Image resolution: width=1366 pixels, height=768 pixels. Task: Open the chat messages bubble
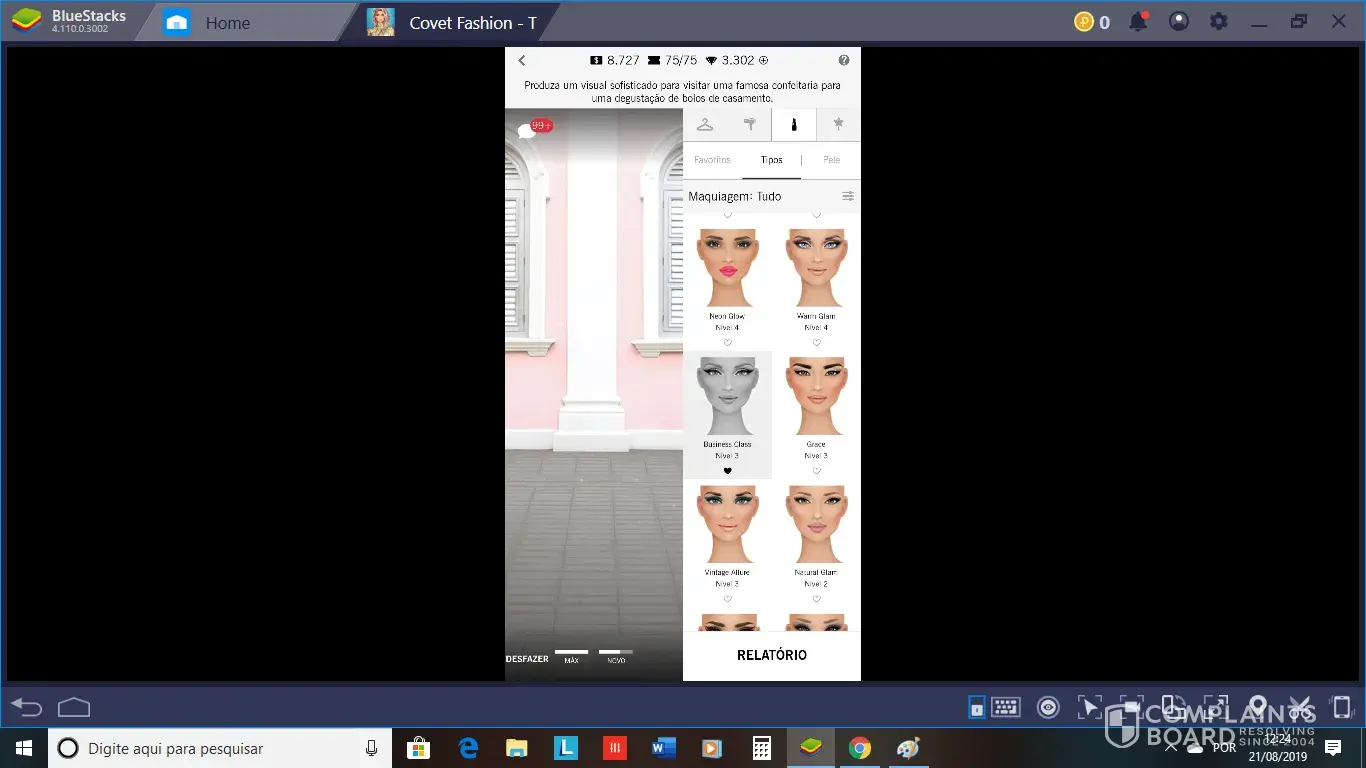527,130
